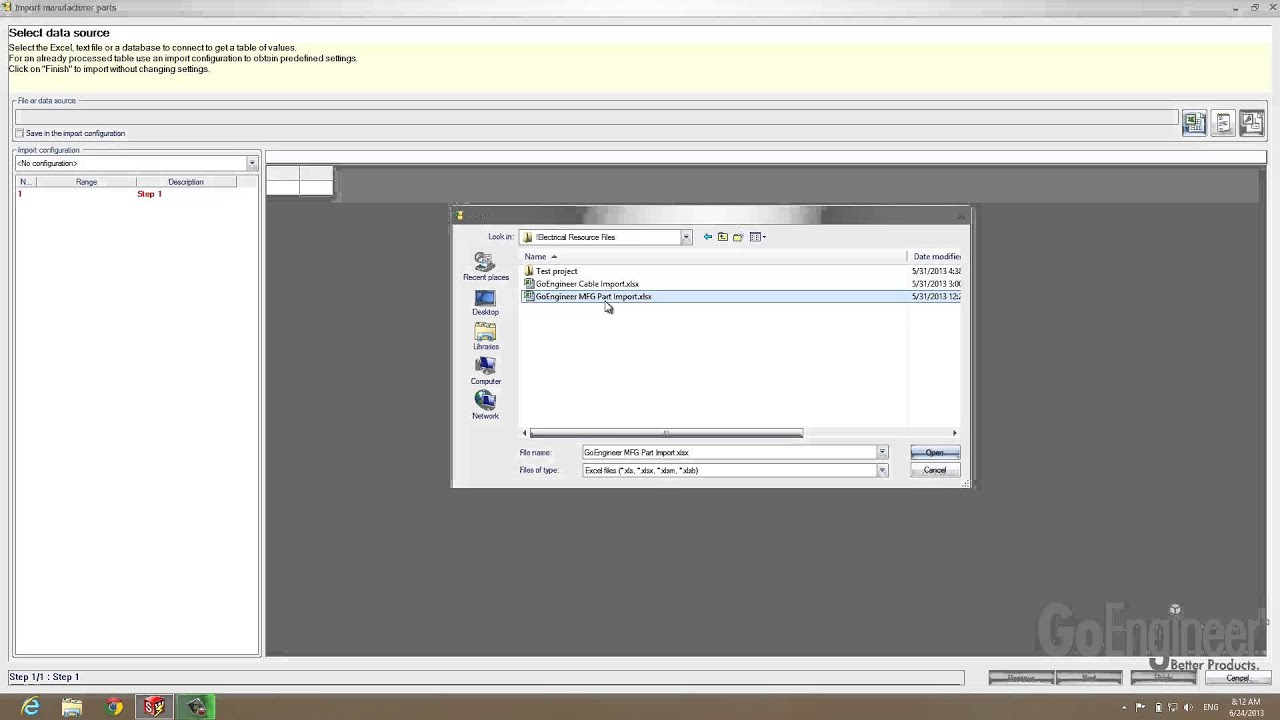Screen dimensions: 1280x720
Task: Click the Action Center flag icon
Action: [x=1140, y=707]
